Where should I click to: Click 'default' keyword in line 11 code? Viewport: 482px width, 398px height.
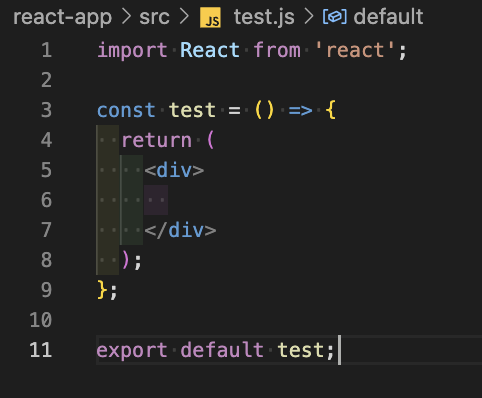pyautogui.click(x=222, y=350)
